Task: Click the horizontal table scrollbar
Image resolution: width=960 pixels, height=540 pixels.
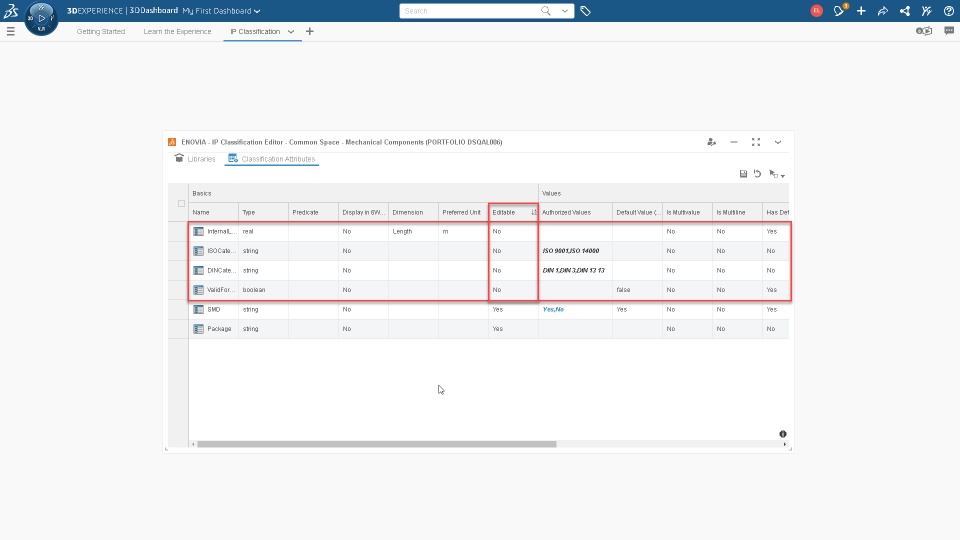Action: point(377,444)
